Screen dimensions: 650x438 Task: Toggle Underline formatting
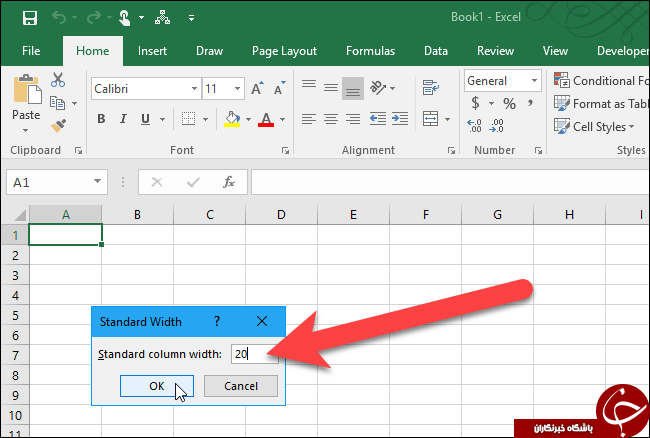[x=146, y=119]
